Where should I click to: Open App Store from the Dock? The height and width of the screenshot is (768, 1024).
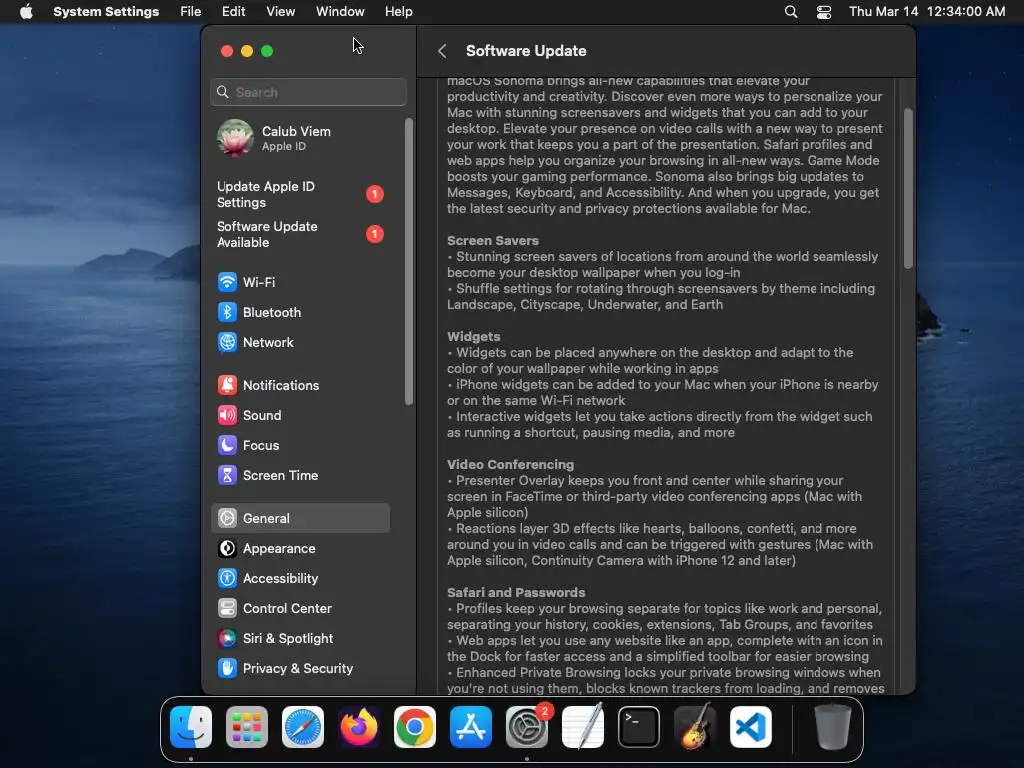tap(471, 727)
